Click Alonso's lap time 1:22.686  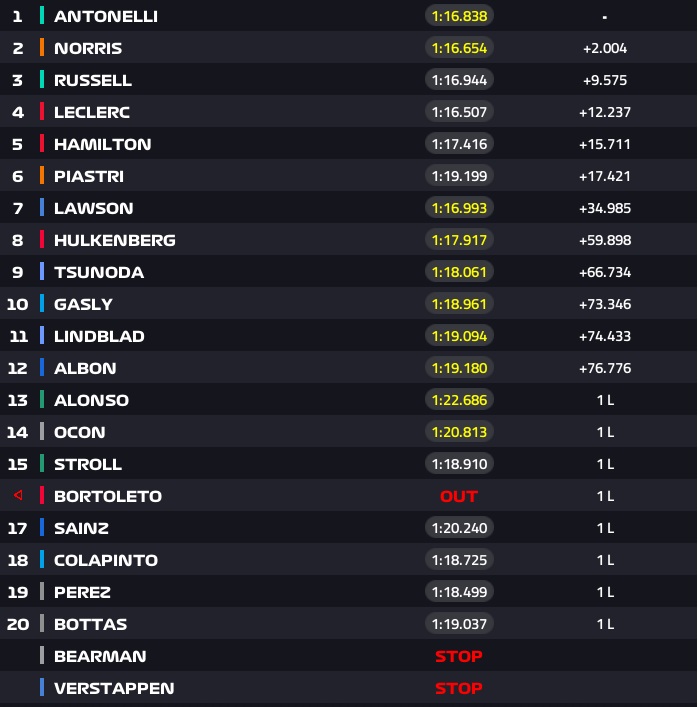coord(459,400)
